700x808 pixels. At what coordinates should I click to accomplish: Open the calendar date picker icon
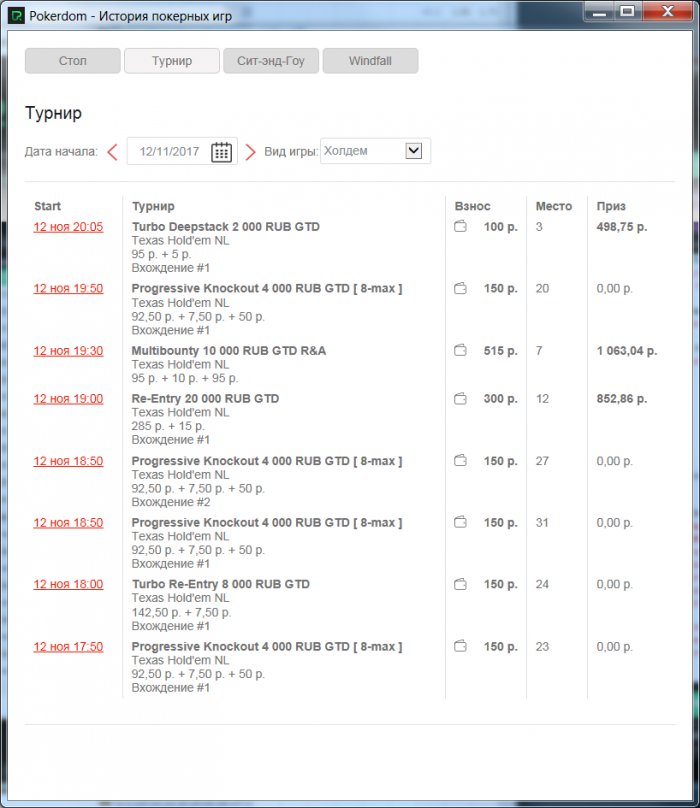[x=222, y=152]
